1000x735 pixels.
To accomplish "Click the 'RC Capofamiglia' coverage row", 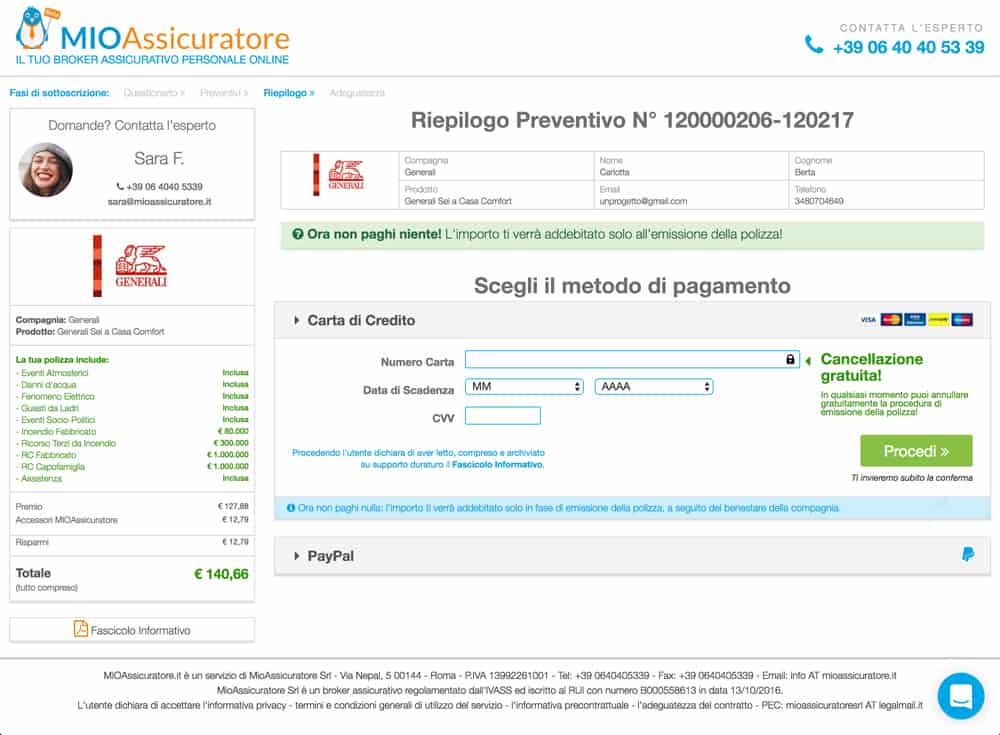I will pyautogui.click(x=132, y=466).
